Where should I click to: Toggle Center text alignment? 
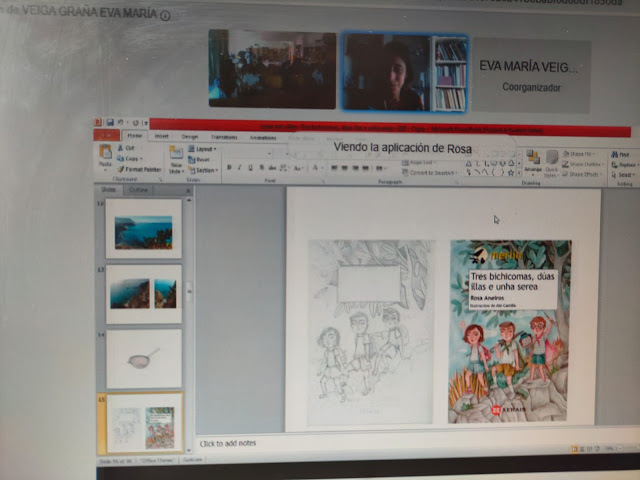pyautogui.click(x=345, y=168)
